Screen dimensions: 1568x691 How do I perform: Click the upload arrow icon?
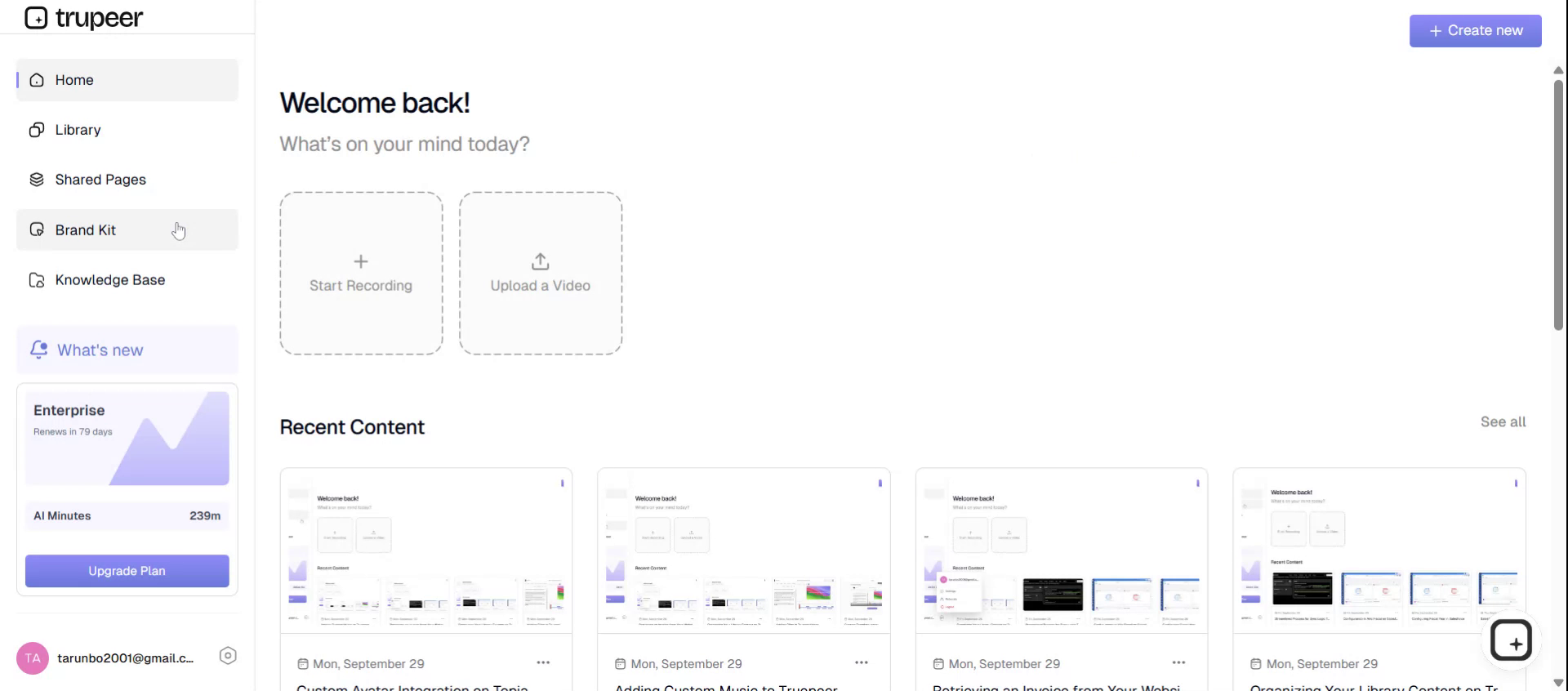coord(541,261)
